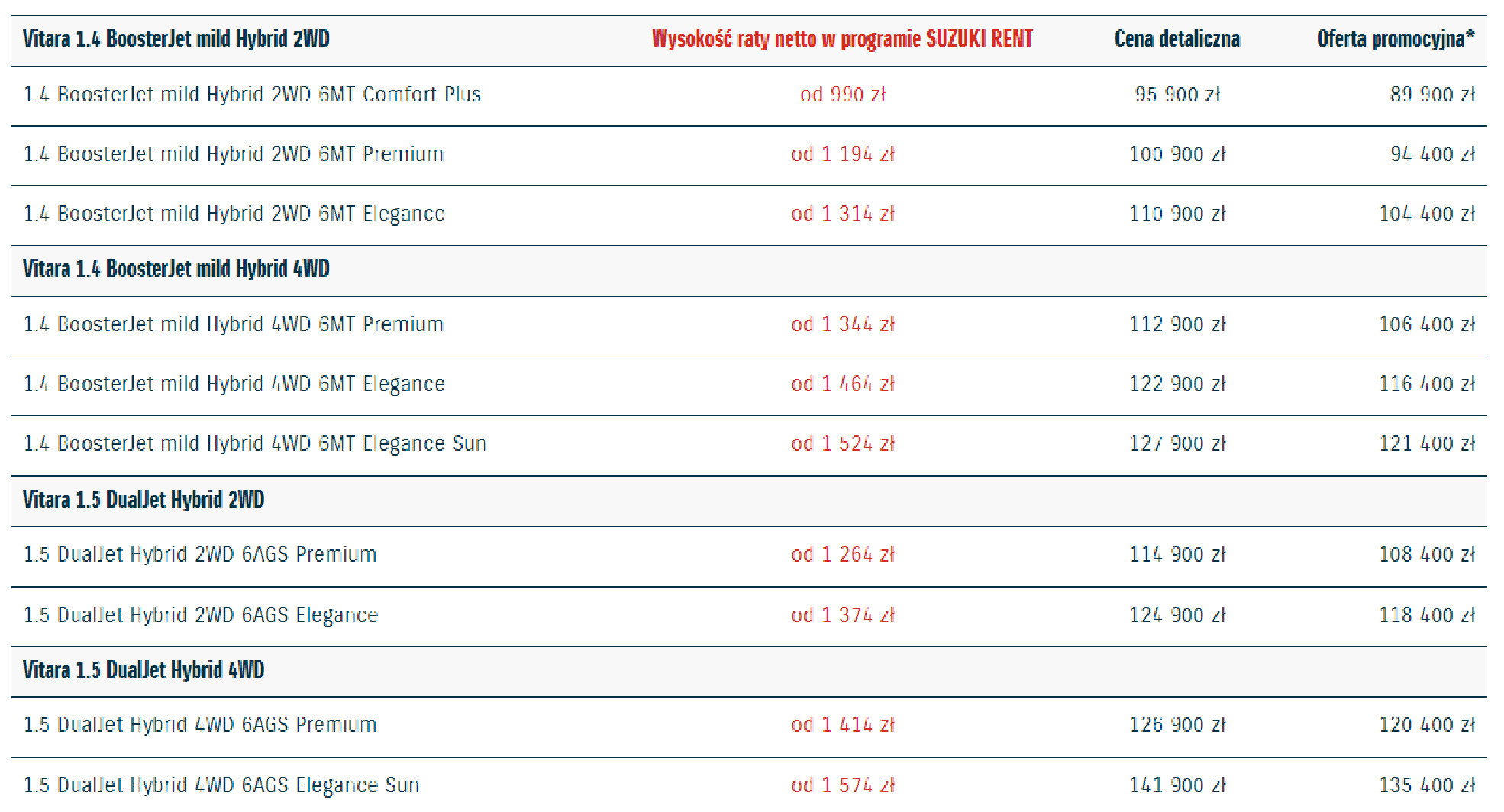Screen dimensions: 1504x812
Task: Click the 'od 1 314 zł' rate
Action: point(842,214)
